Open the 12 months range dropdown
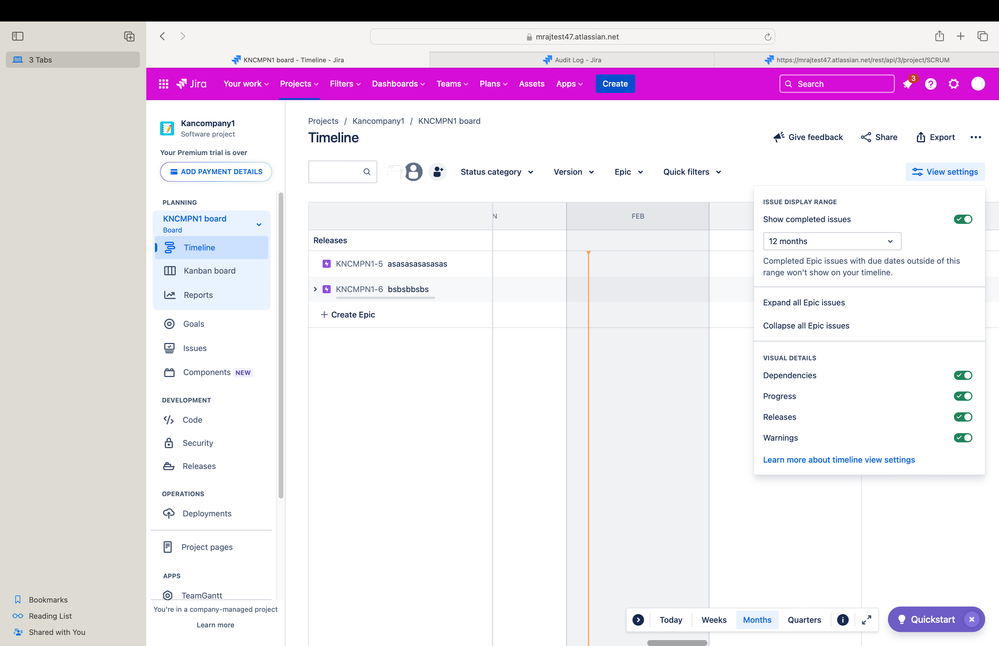This screenshot has height=646, width=999. click(x=832, y=241)
